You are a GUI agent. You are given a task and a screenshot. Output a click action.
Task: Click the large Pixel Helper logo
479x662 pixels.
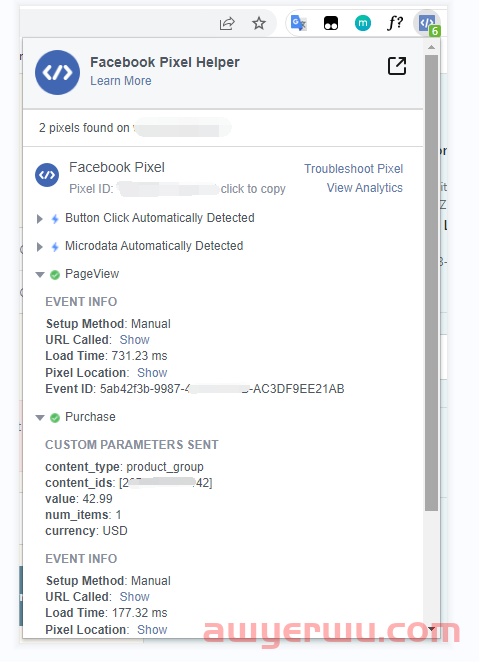tap(57, 72)
